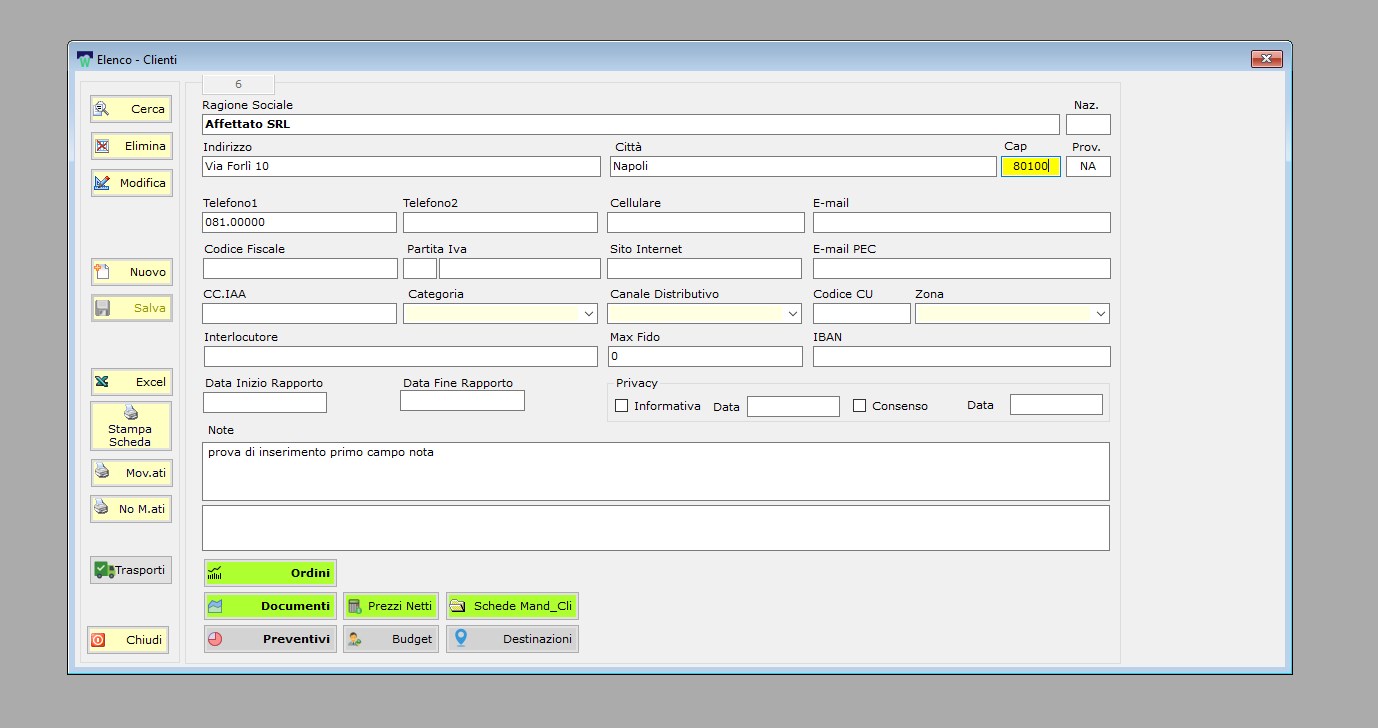
Task: Click the Schede Mand_Cli folder icon
Action: tap(457, 606)
